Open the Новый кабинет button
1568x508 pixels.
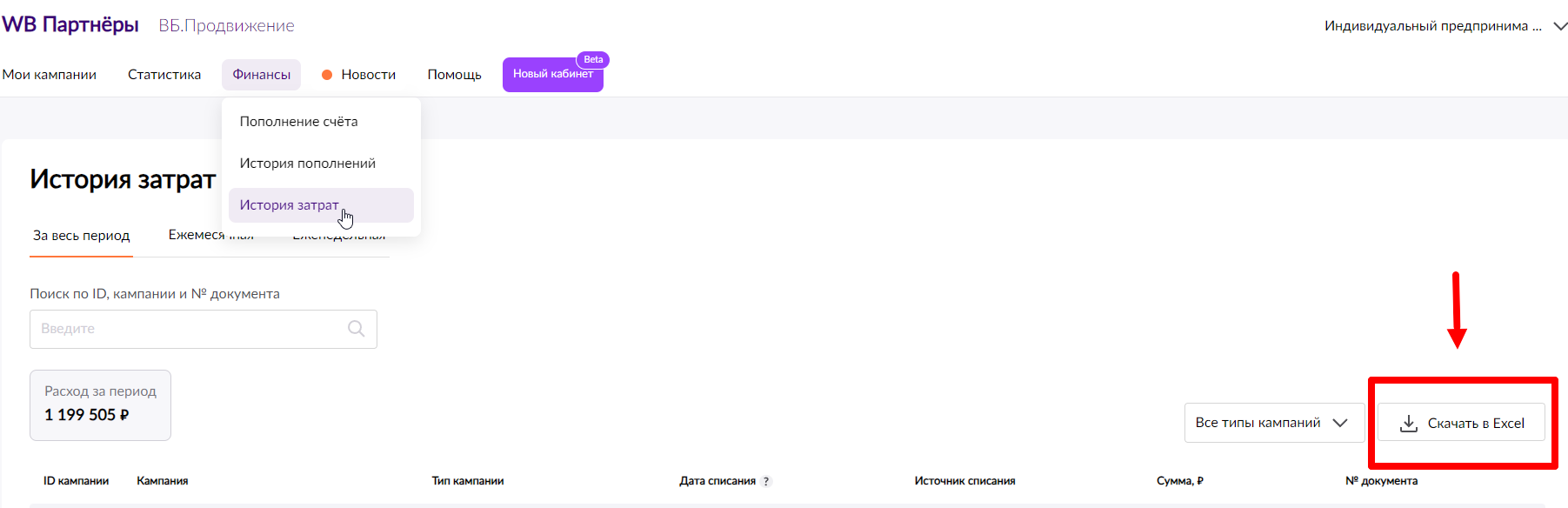click(x=552, y=76)
